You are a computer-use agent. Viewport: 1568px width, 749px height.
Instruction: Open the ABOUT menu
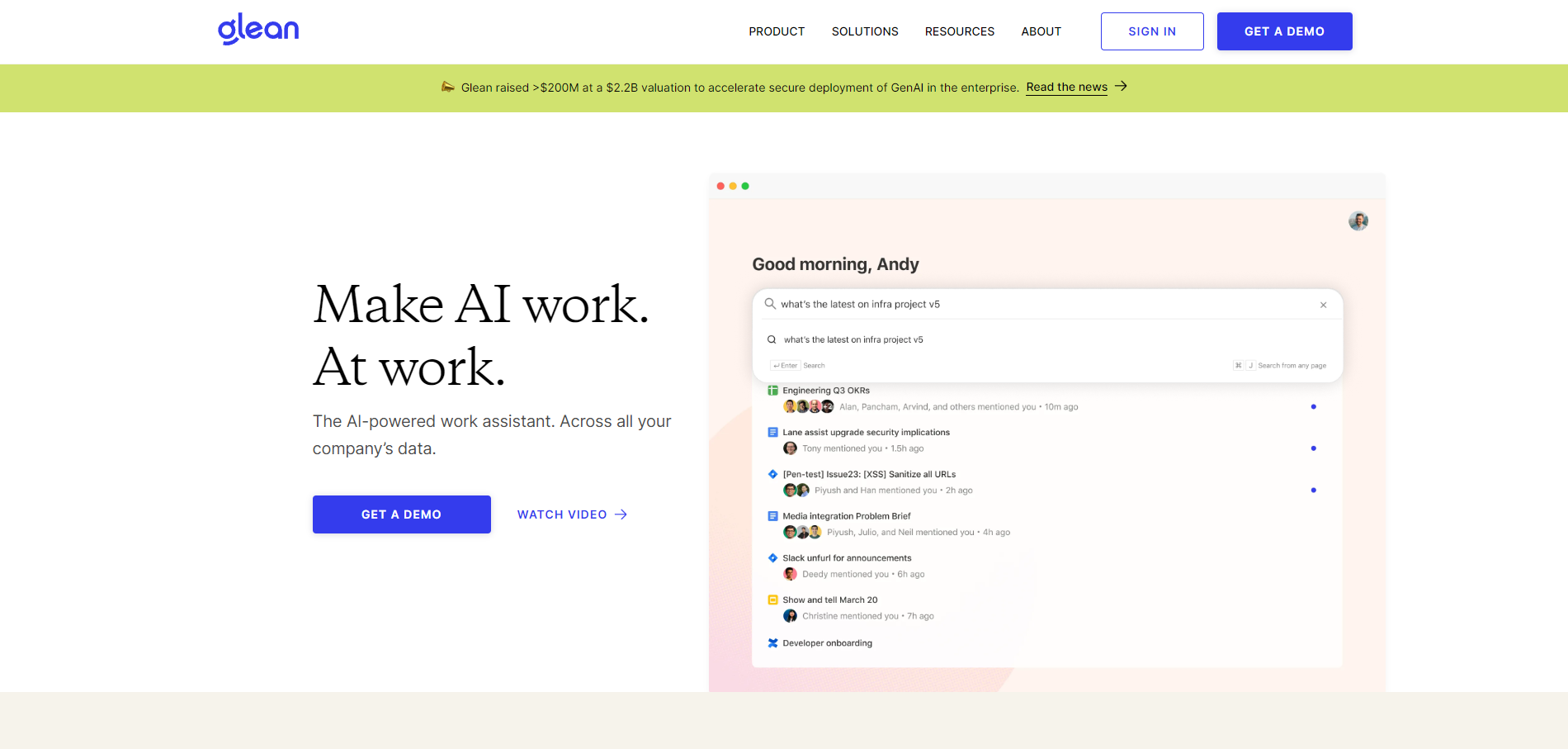pos(1041,31)
